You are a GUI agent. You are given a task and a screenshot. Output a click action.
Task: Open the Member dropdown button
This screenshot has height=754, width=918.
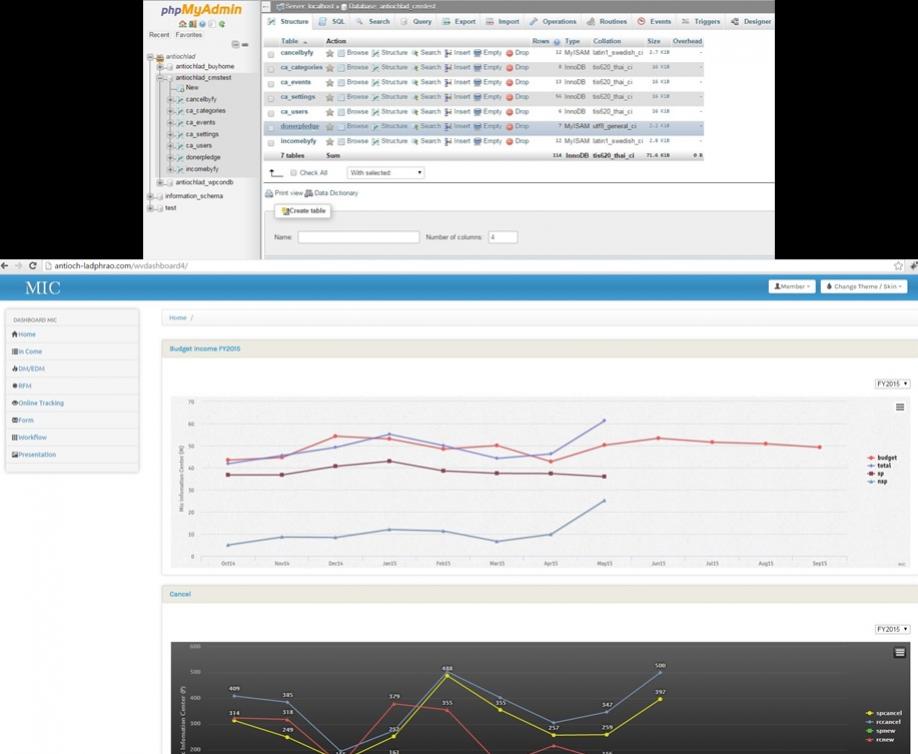792,286
